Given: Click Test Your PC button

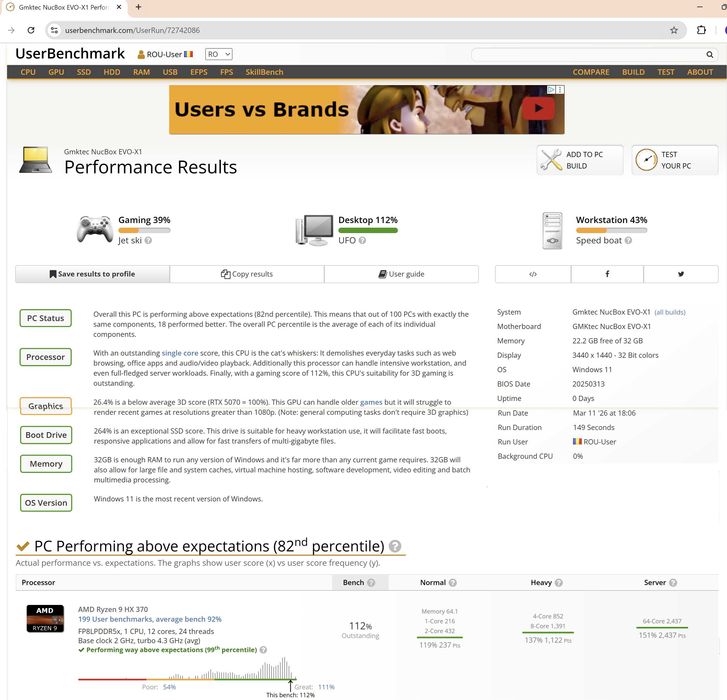Looking at the screenshot, I should [675, 160].
